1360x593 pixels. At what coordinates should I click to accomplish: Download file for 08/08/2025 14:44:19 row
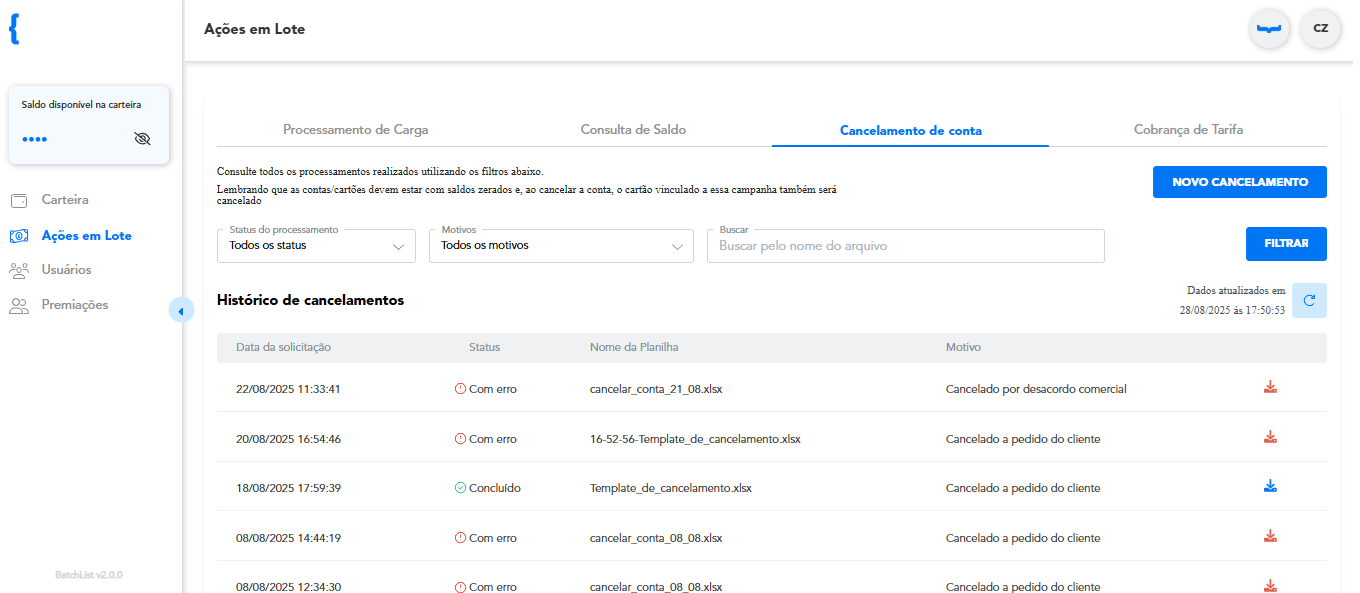pyautogui.click(x=1270, y=536)
